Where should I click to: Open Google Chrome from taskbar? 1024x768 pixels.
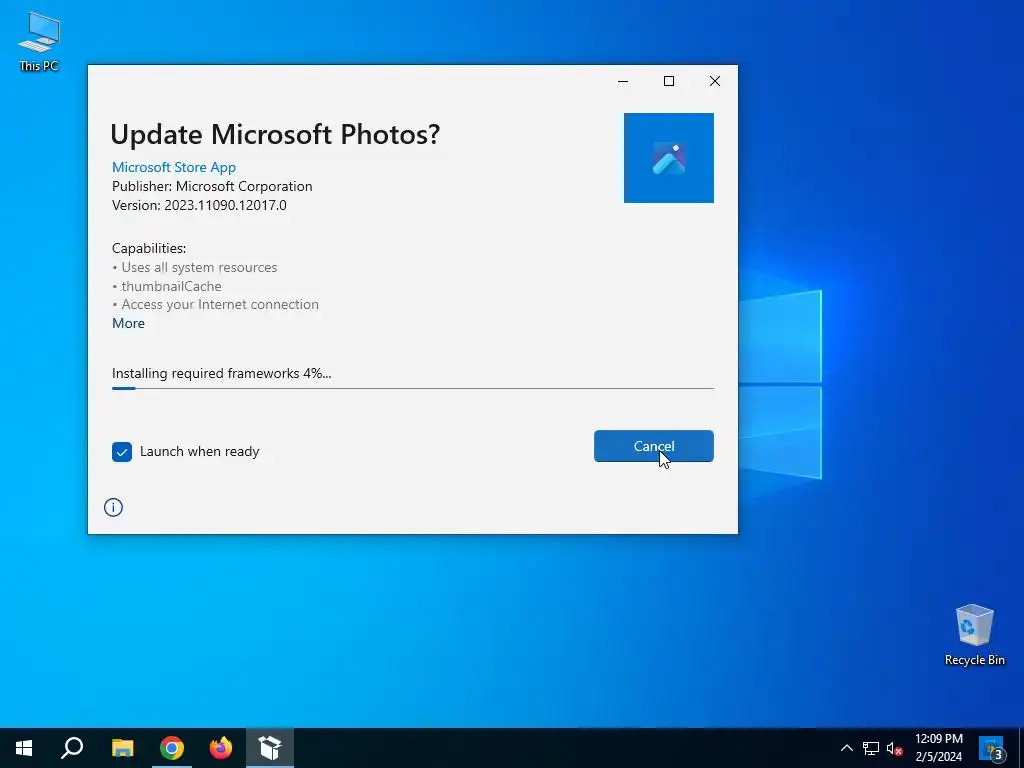click(172, 748)
